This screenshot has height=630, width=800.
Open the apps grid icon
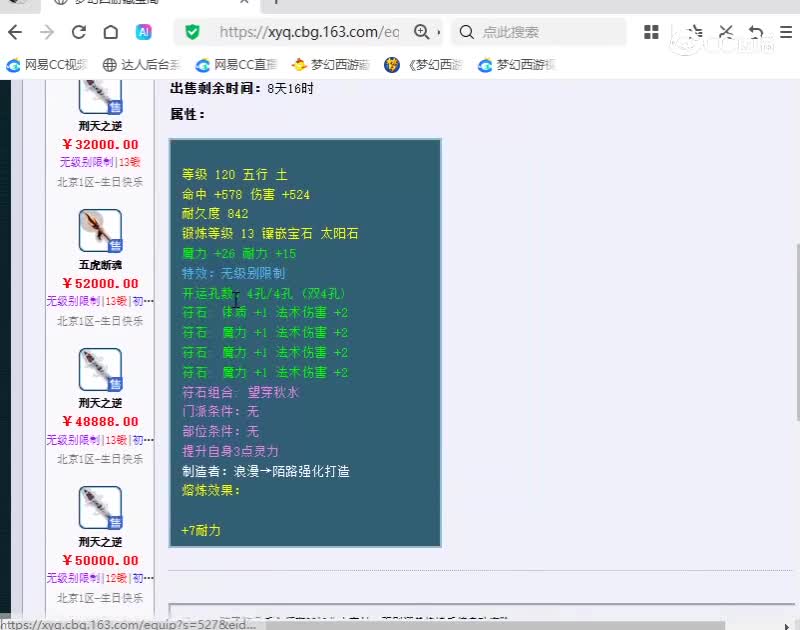651,32
